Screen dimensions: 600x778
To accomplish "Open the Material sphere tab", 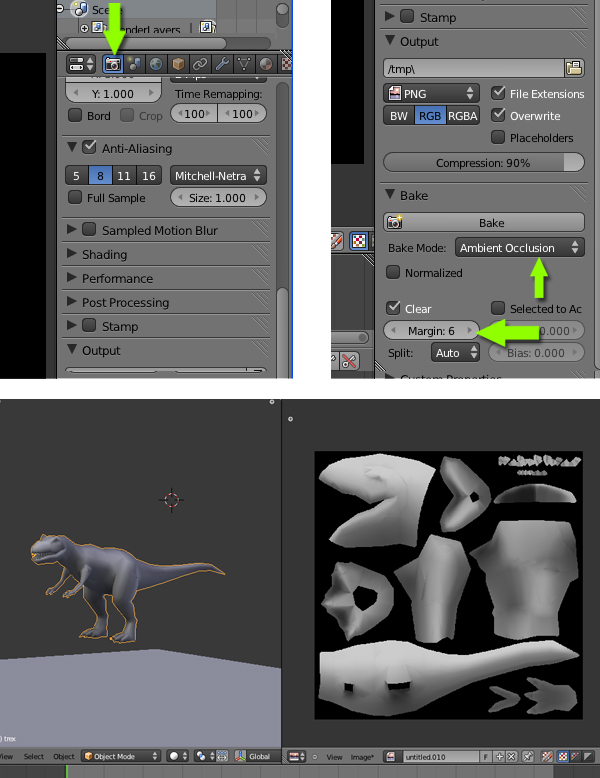I will [x=266, y=64].
